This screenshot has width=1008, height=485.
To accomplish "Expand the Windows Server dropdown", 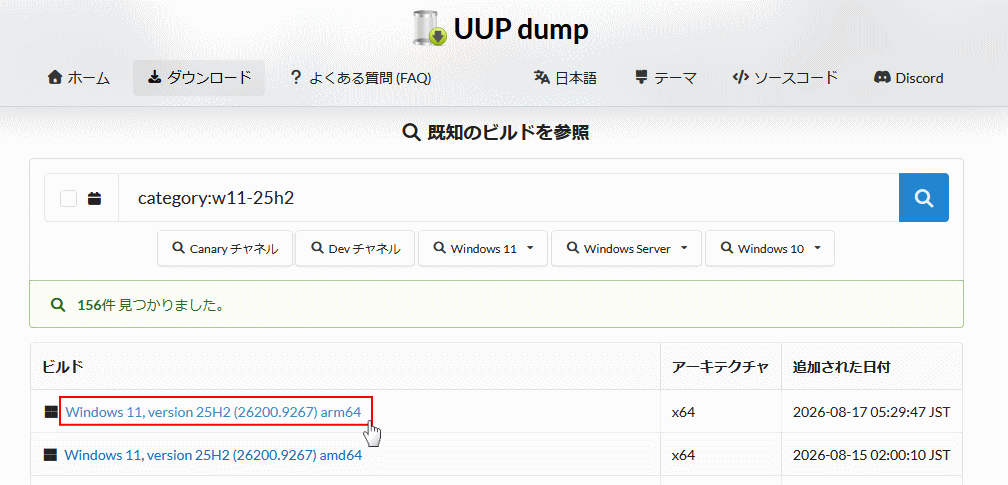I will (x=627, y=248).
